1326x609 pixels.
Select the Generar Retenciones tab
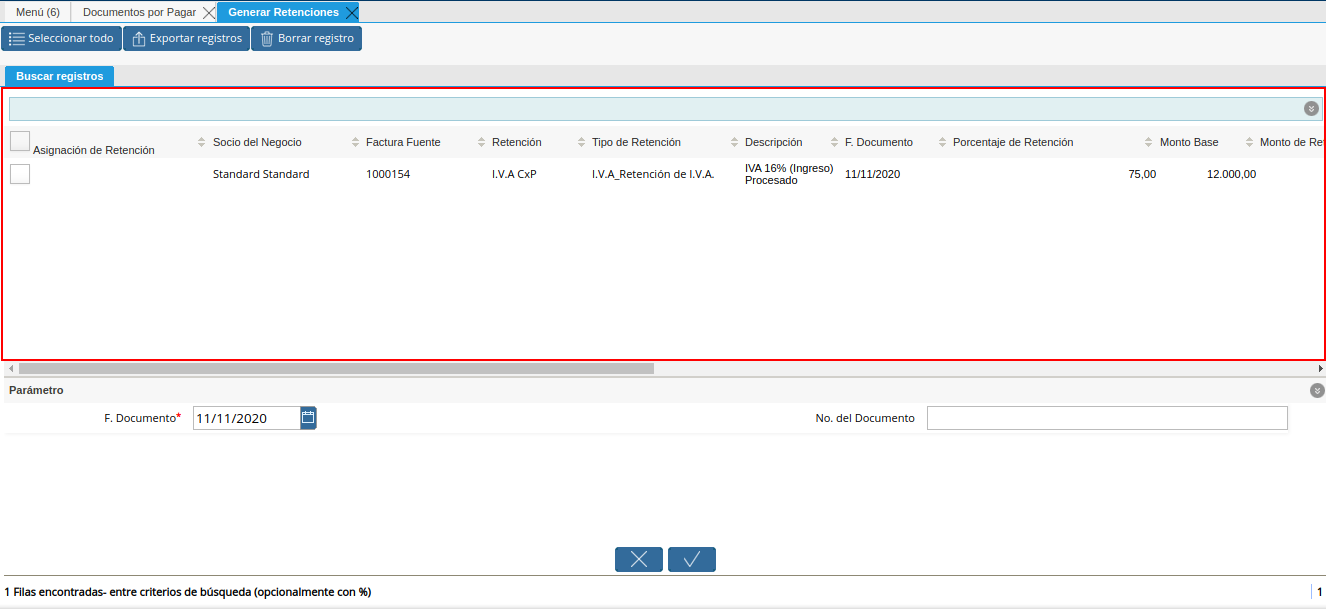click(x=283, y=12)
